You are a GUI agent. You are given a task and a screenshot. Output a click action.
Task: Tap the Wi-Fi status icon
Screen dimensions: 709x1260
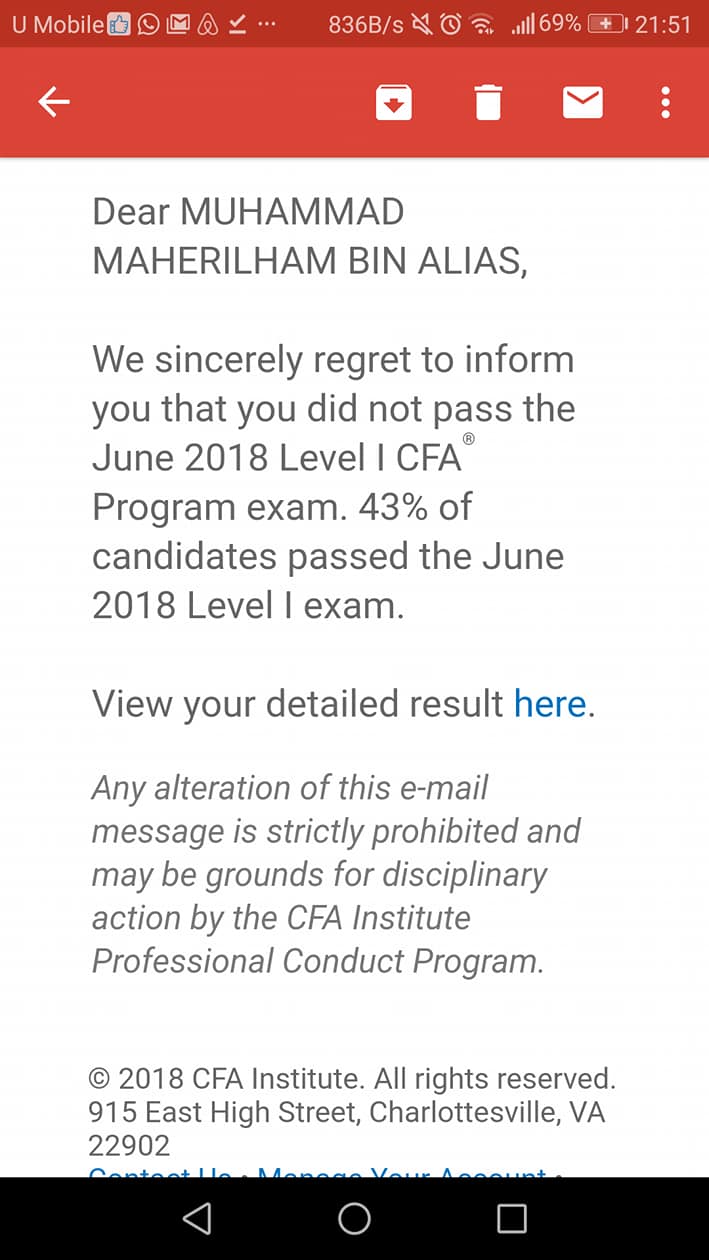pyautogui.click(x=483, y=24)
